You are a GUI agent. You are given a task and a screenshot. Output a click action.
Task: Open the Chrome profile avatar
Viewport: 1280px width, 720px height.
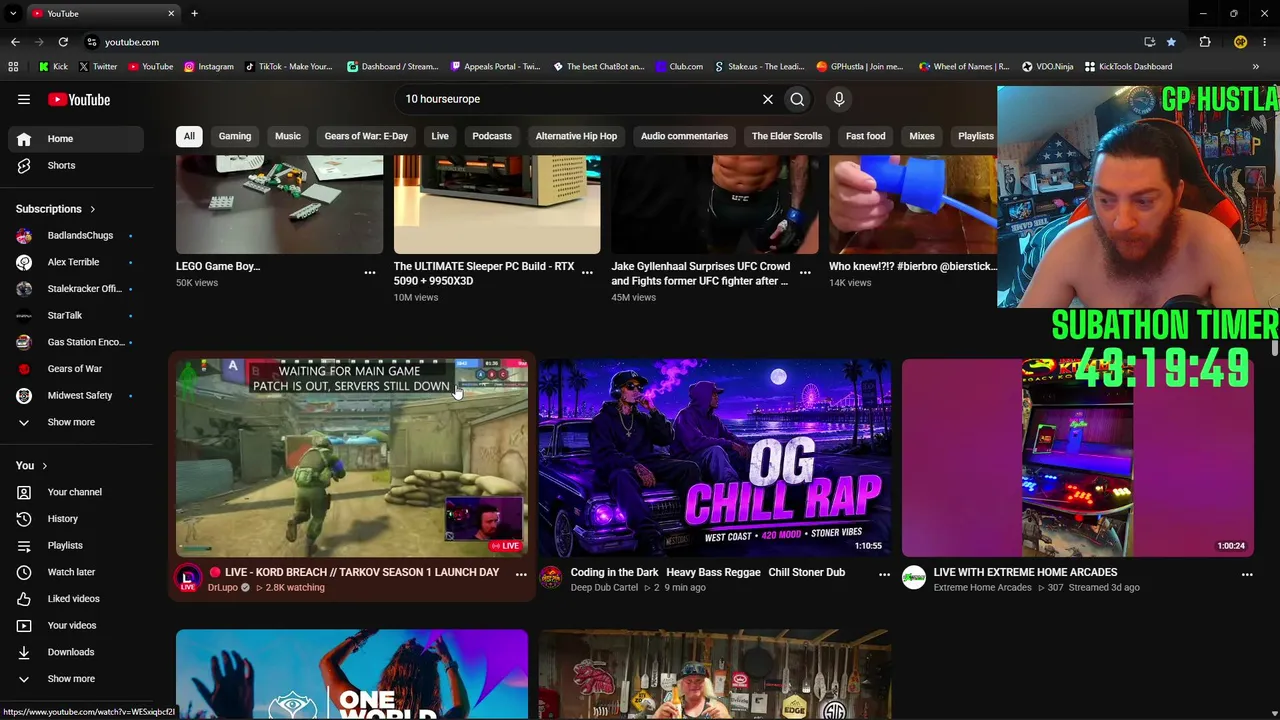click(x=1240, y=42)
